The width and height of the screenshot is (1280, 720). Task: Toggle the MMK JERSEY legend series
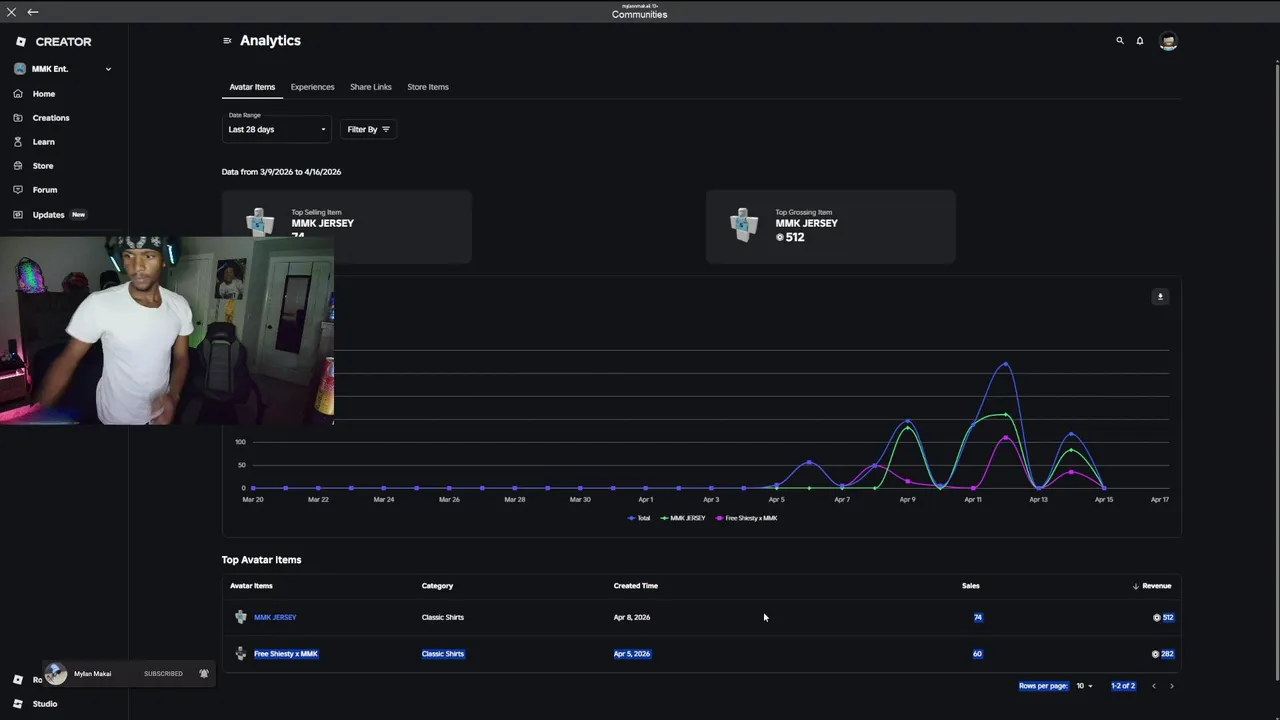(683, 518)
